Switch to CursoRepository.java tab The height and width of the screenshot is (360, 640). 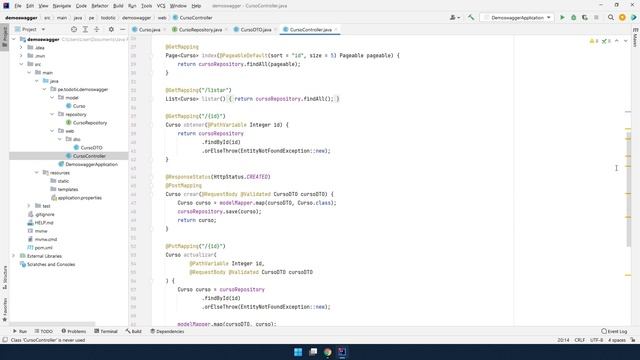point(200,29)
